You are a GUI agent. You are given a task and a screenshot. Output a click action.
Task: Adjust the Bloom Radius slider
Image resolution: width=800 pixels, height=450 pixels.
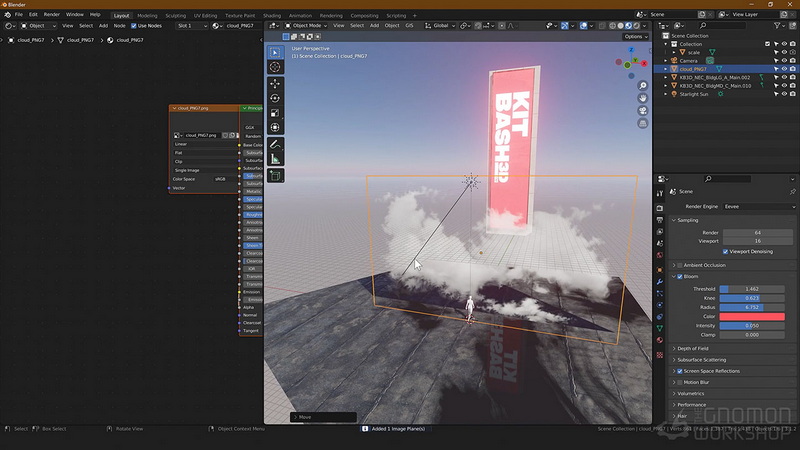(752, 307)
